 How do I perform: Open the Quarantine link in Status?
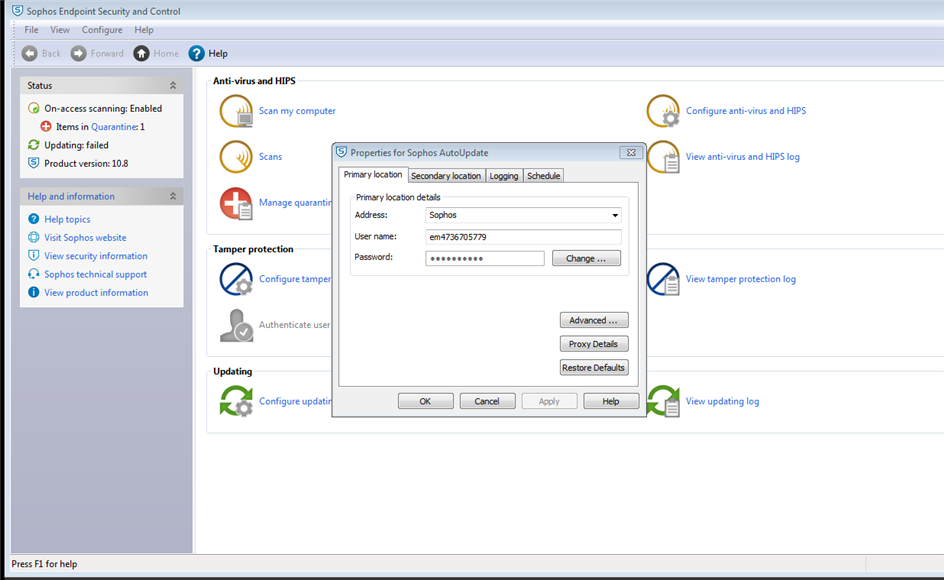tap(114, 126)
